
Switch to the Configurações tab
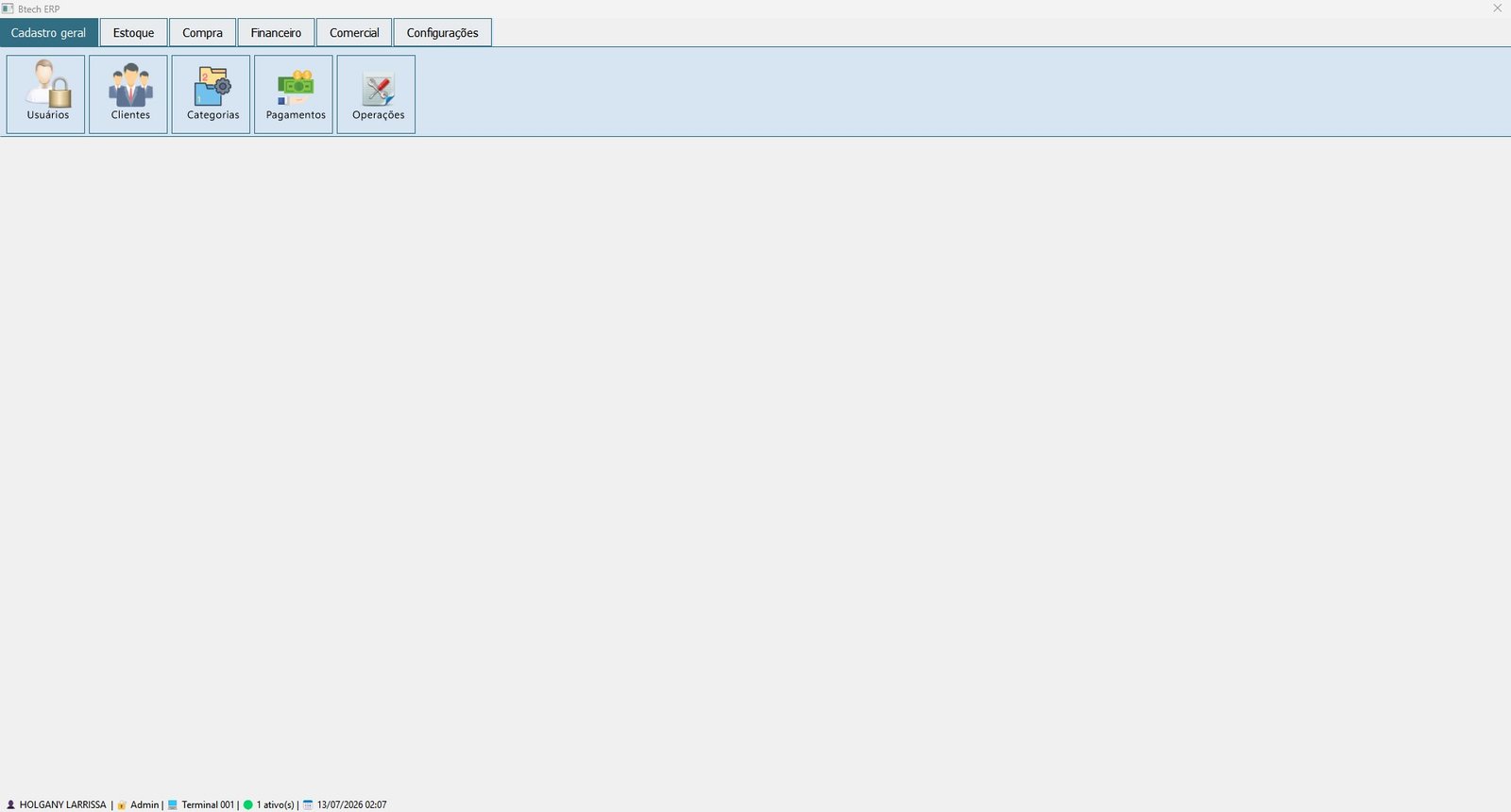(443, 32)
